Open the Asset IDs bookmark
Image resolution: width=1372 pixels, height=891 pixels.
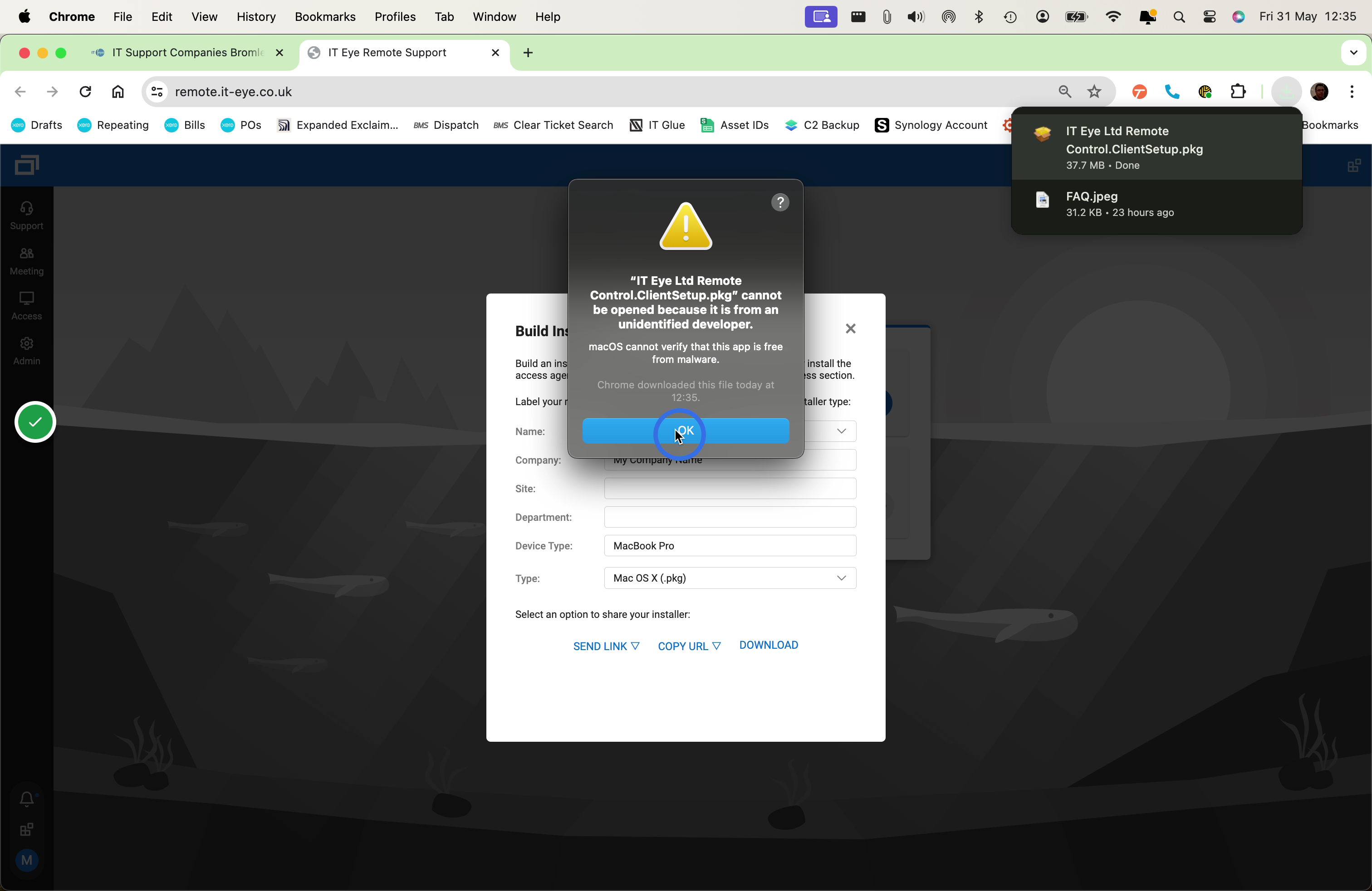[x=735, y=125]
